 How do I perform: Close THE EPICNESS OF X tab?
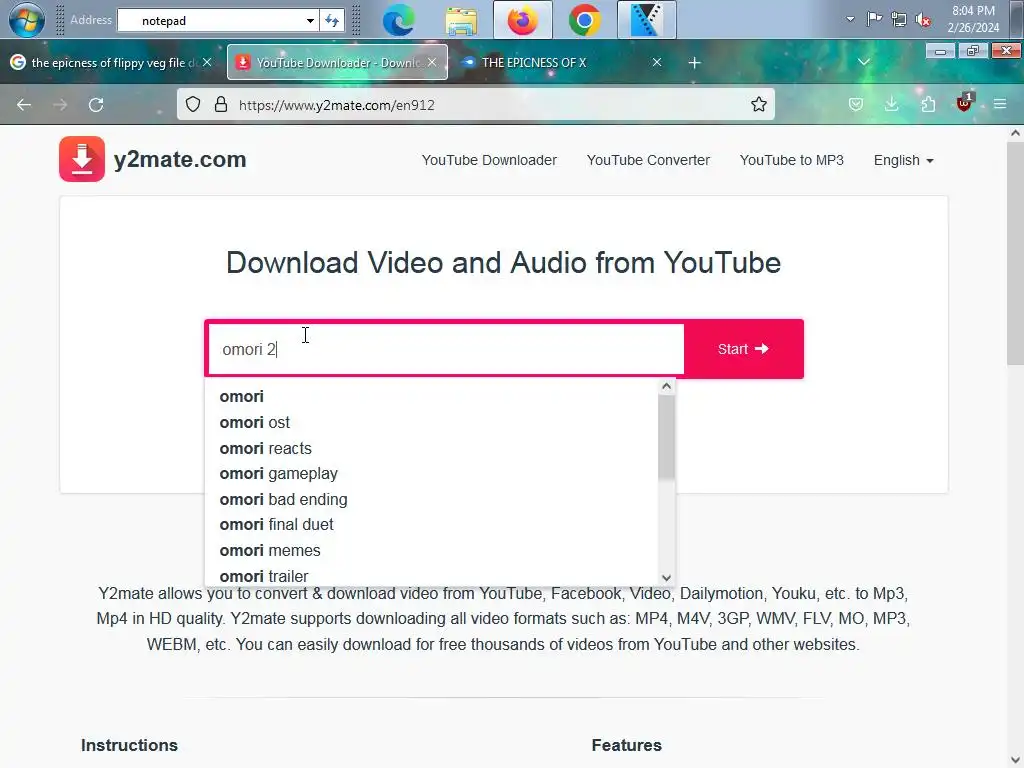pos(657,62)
